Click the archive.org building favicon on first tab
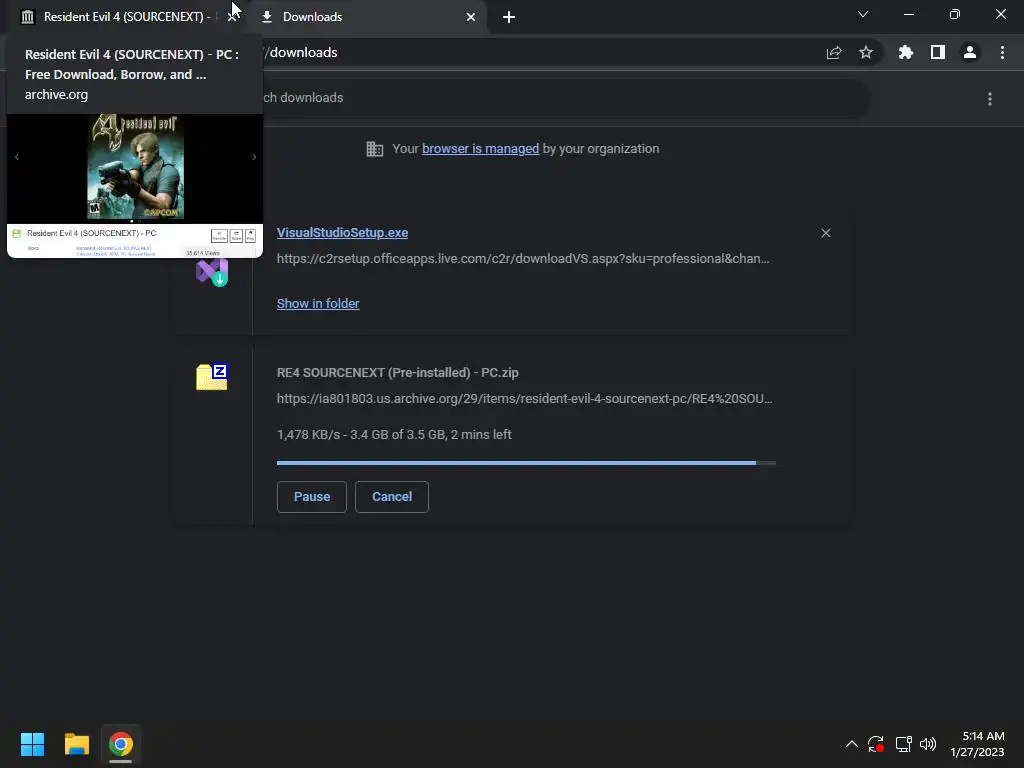Screen dimensions: 1024x768 (27, 17)
